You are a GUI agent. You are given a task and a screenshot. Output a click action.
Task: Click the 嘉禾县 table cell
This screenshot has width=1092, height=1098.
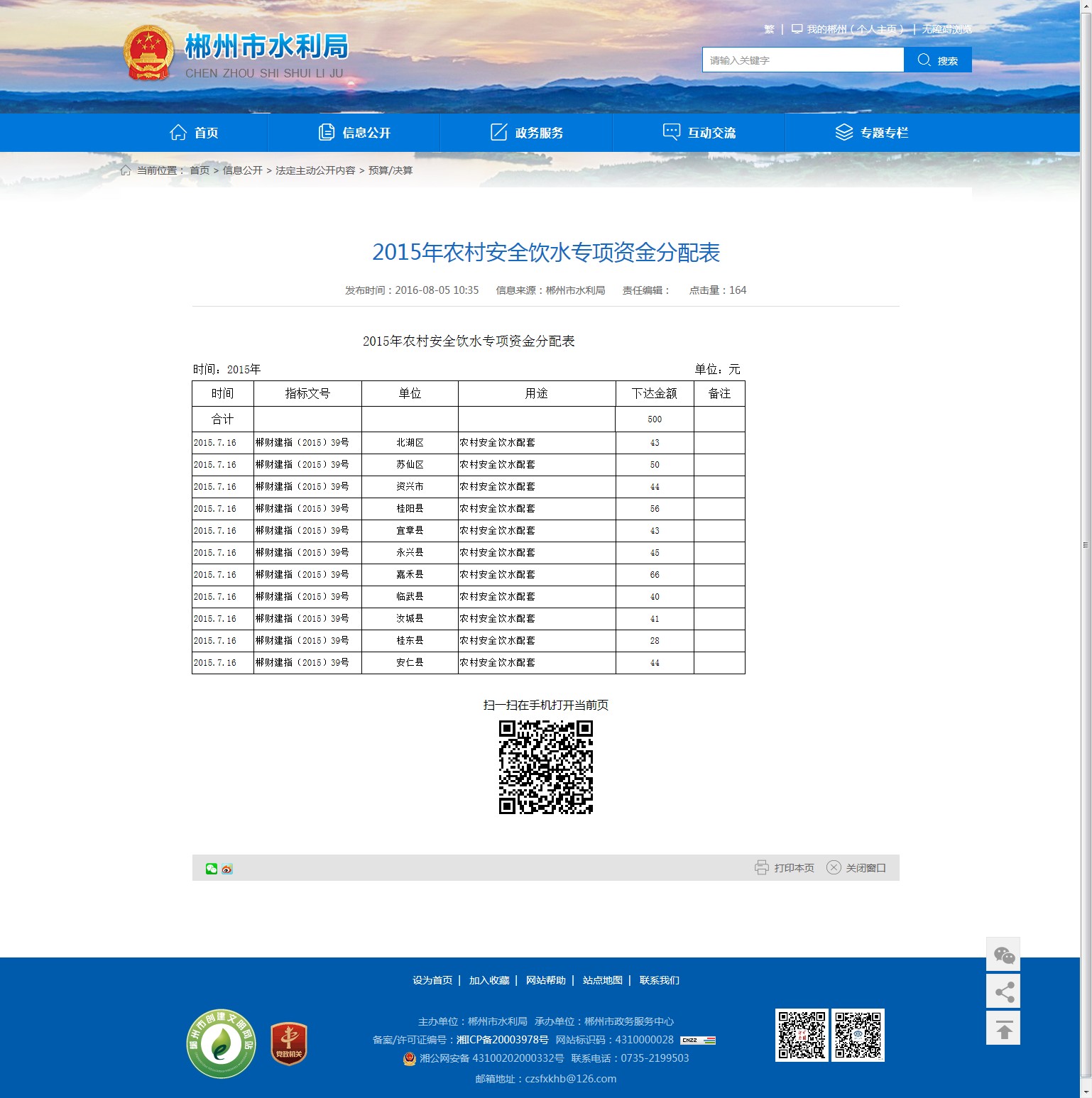410,575
